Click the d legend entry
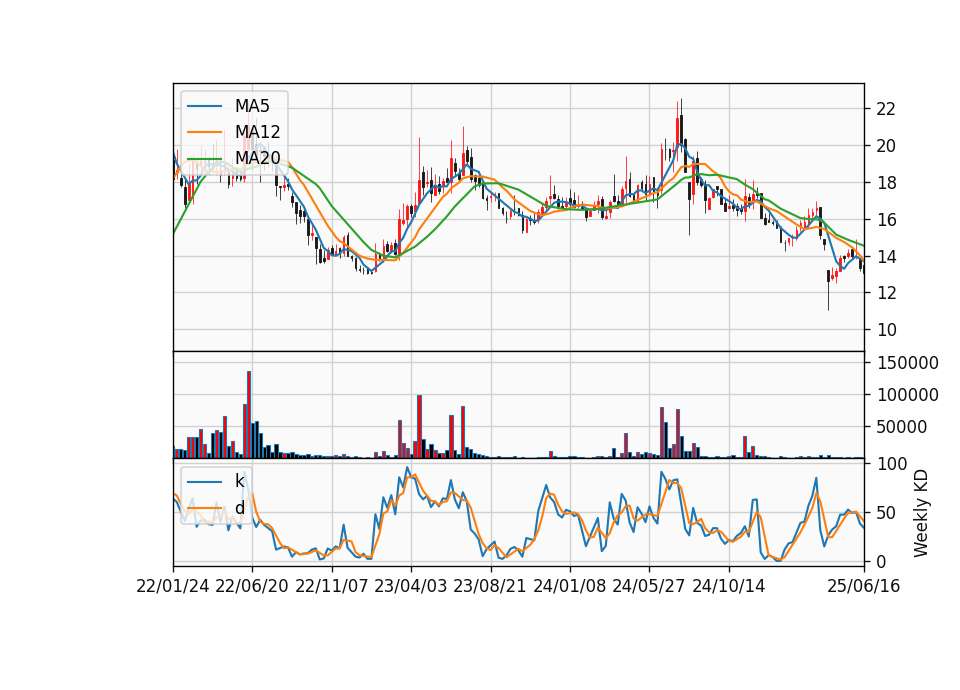Screen dimensions: 960x690 coord(239,508)
